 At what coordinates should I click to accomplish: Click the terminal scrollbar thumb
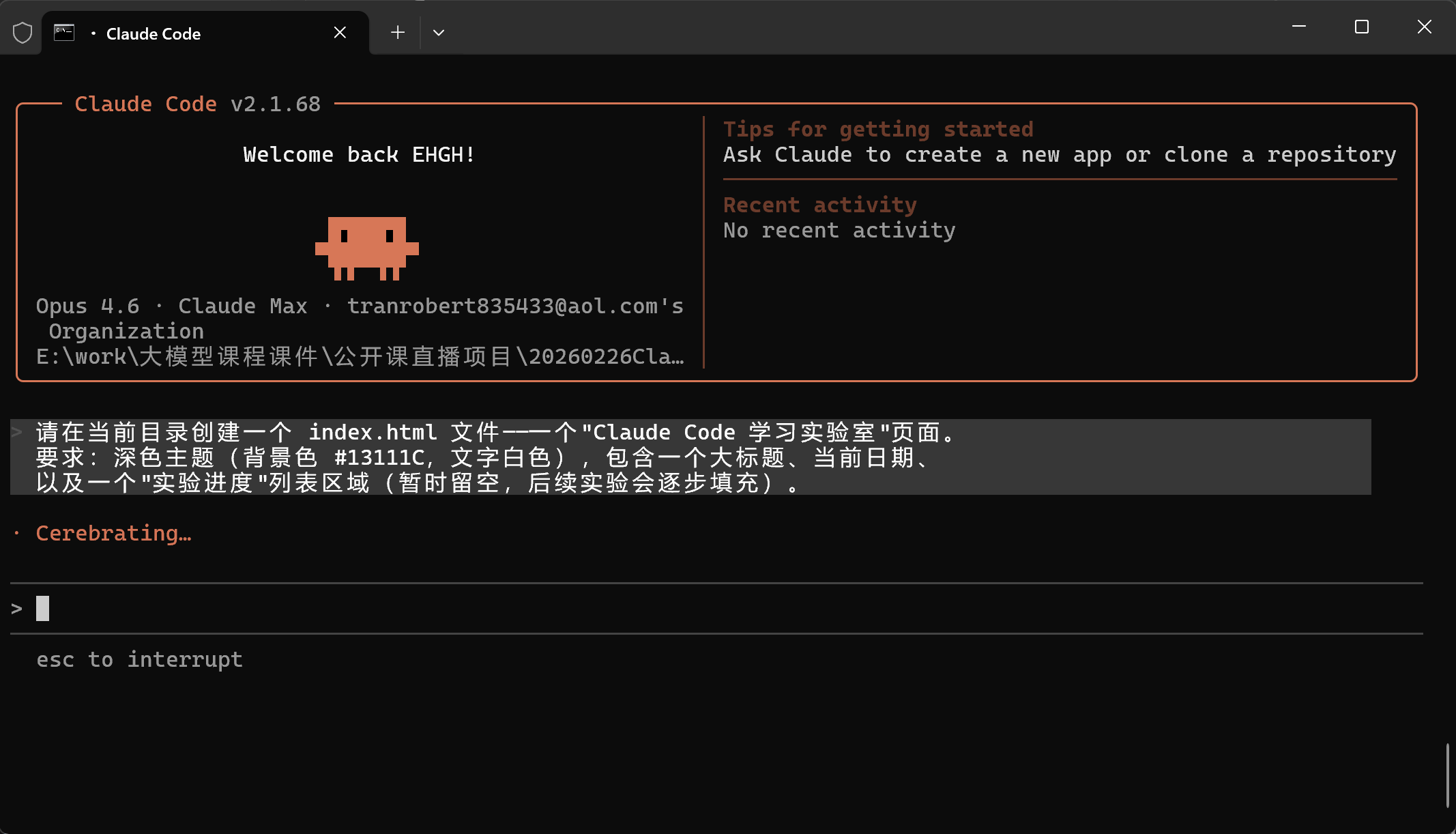pyautogui.click(x=1447, y=776)
